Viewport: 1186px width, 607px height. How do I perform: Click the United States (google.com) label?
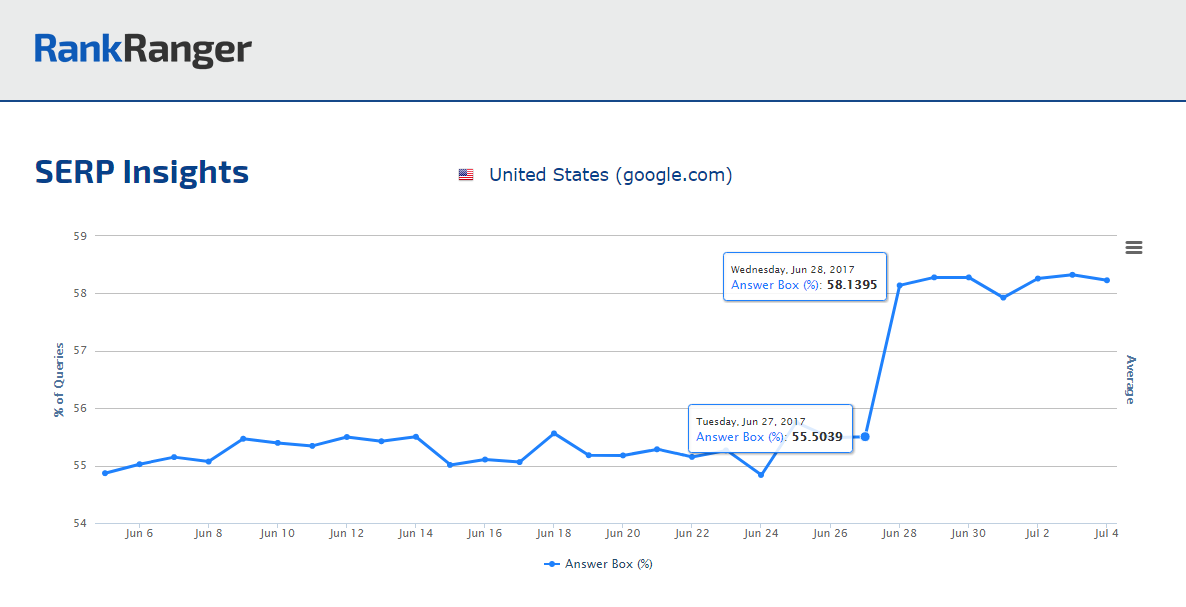click(610, 175)
